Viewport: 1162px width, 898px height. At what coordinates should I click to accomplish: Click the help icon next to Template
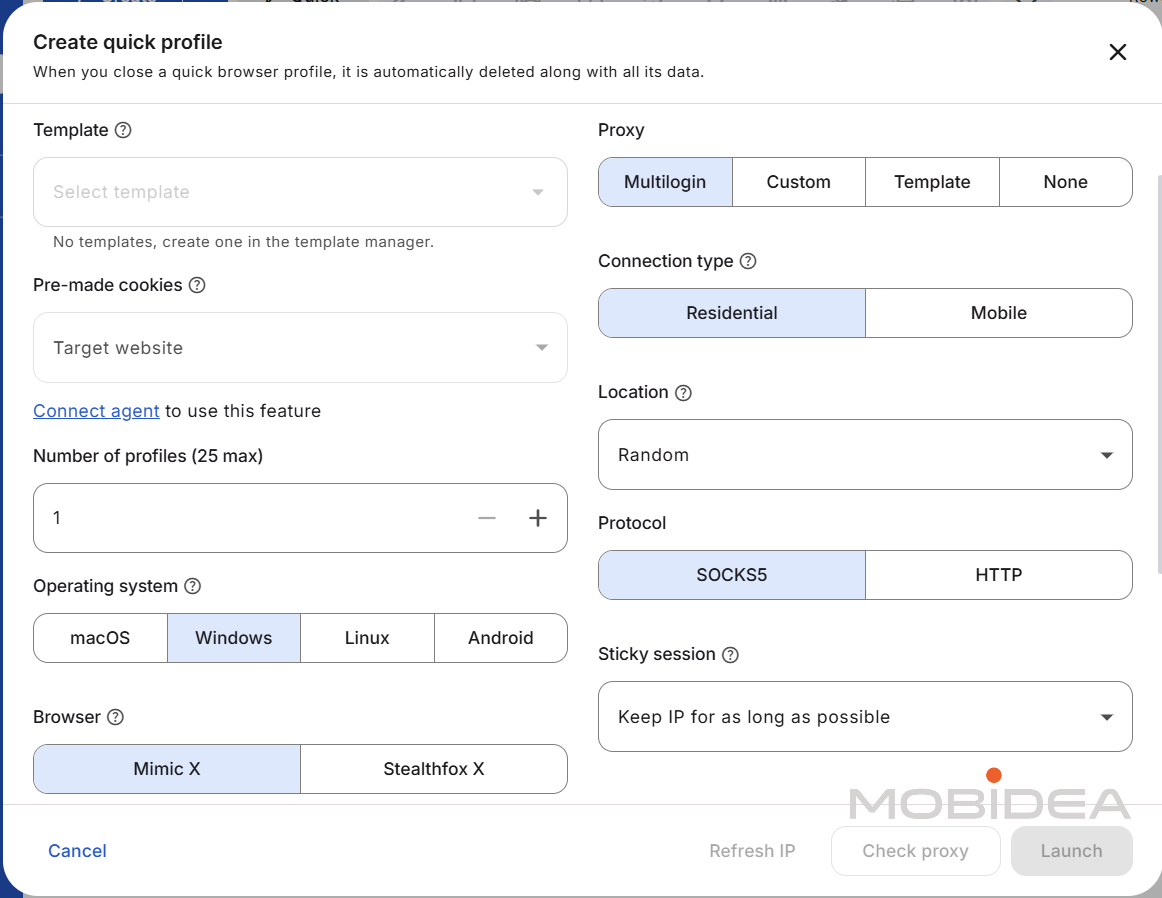tap(123, 130)
